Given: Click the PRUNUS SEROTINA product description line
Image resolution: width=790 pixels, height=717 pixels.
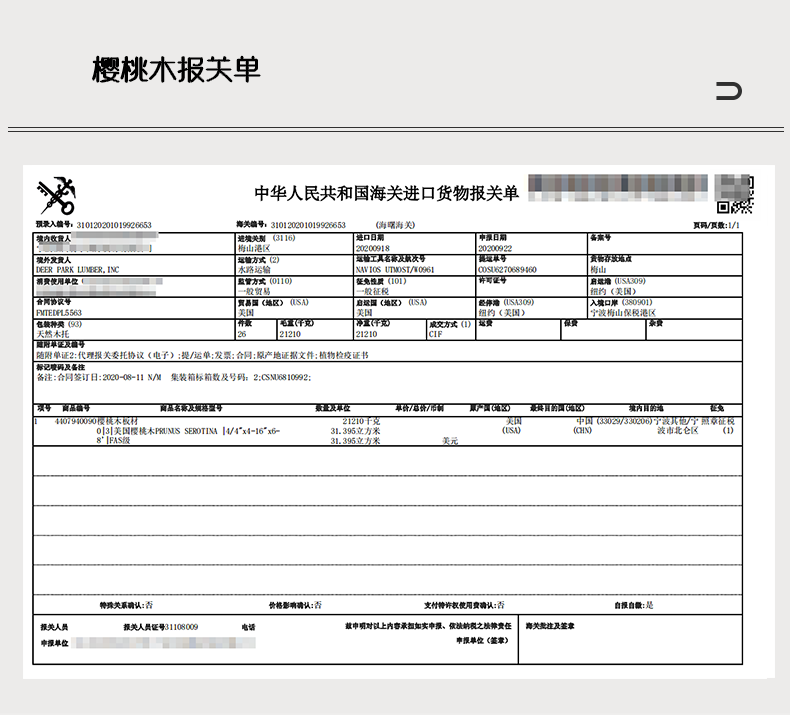Looking at the screenshot, I should [x=188, y=431].
